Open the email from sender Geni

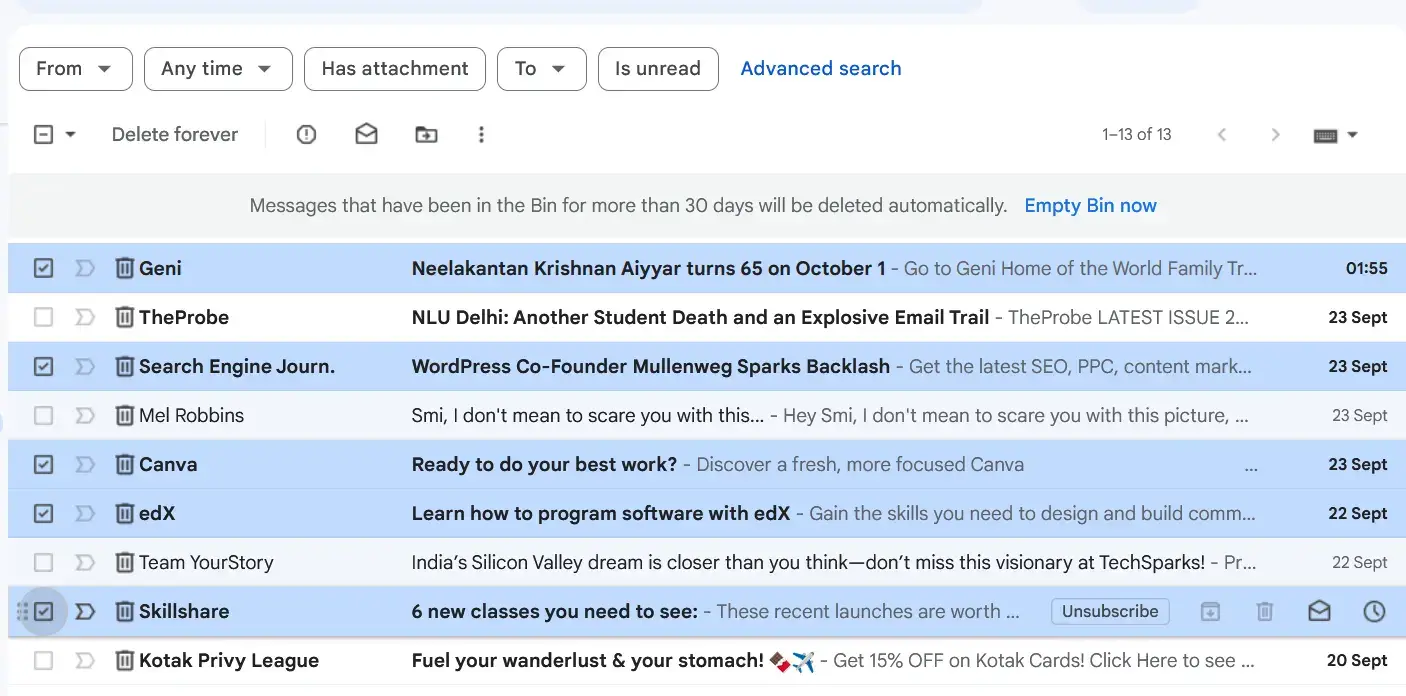tap(707, 268)
